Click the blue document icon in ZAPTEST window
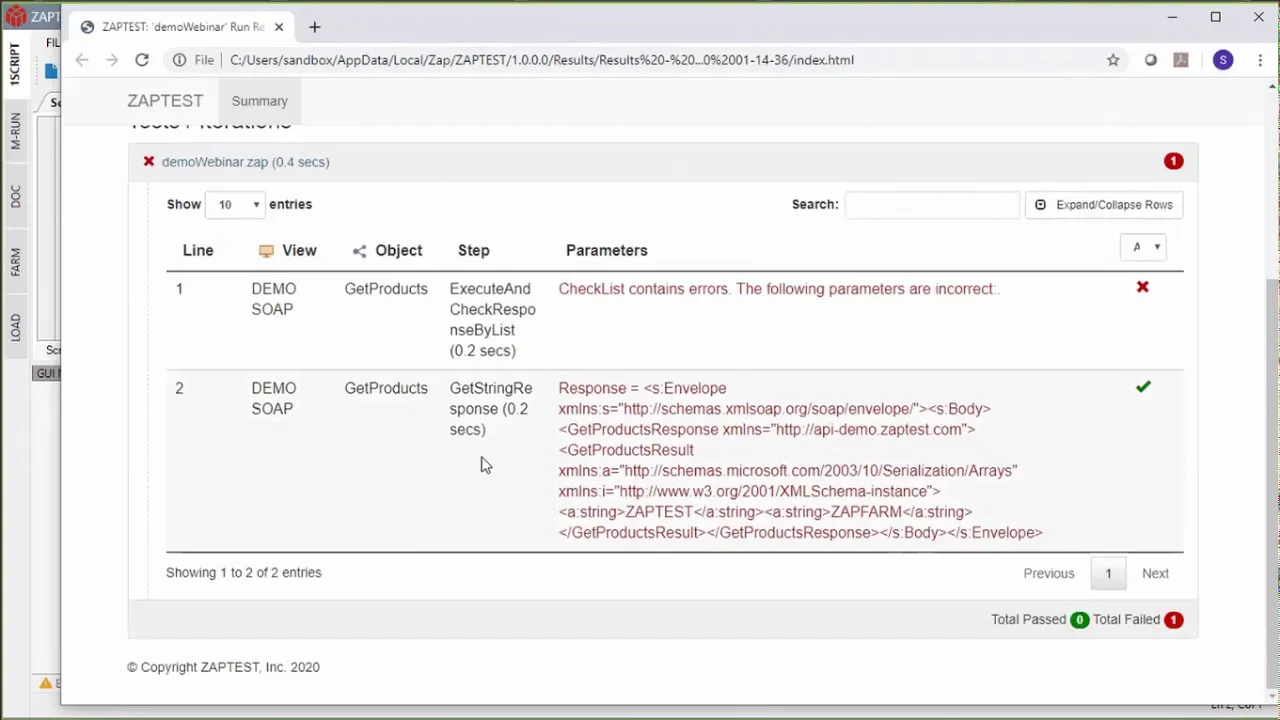Screen dimensions: 1280x720 [51, 72]
